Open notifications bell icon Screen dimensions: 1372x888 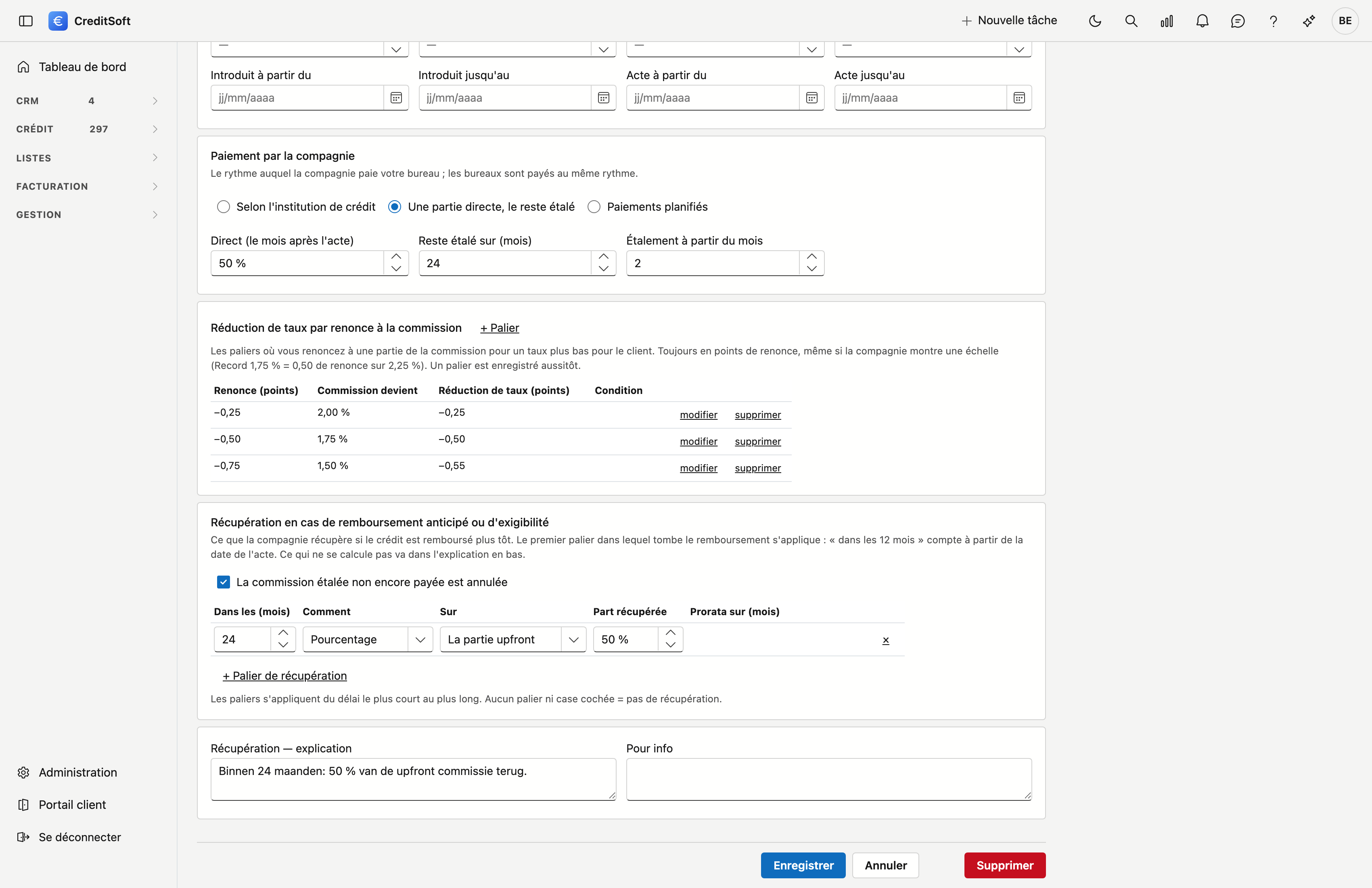[x=1202, y=21]
